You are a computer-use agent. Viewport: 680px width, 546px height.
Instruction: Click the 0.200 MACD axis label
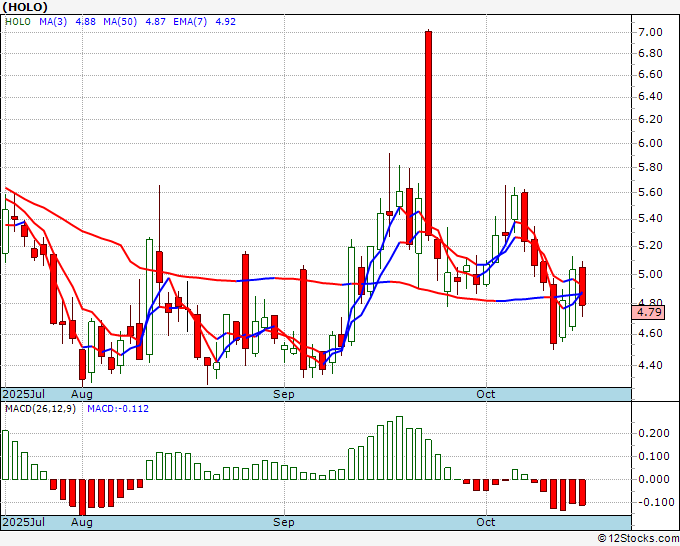click(x=654, y=433)
